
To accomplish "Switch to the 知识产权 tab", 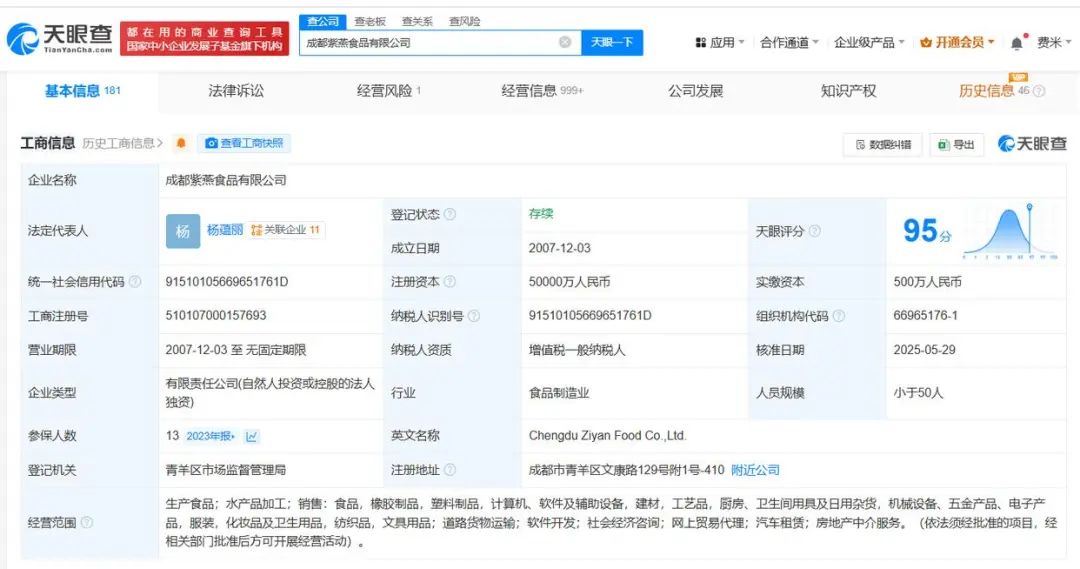I will [849, 91].
